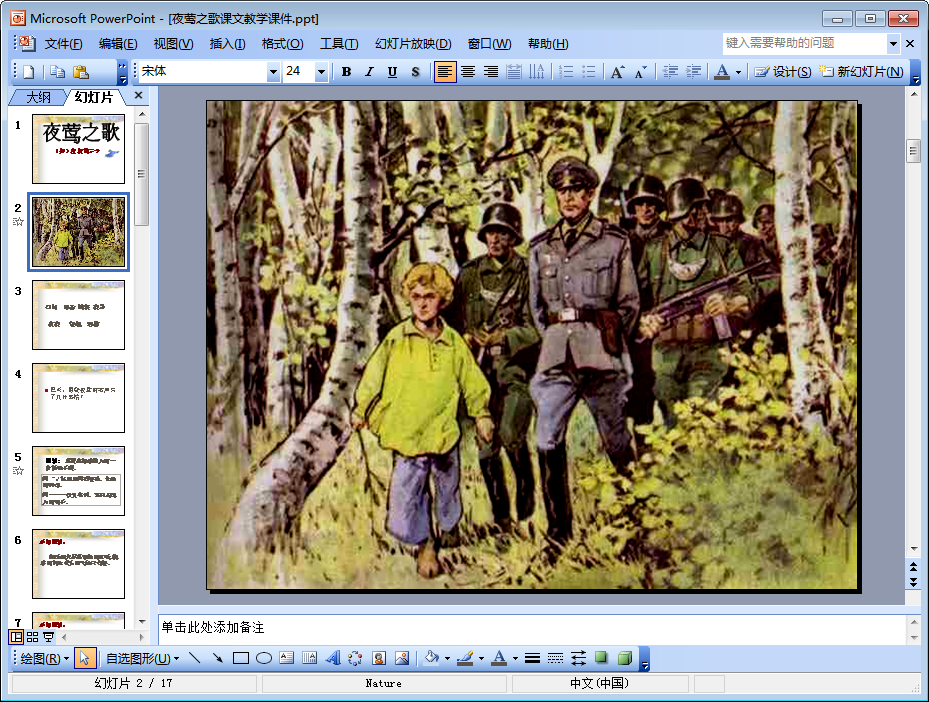
Task: Open font color dropdown arrow in formatting toolbar
Action: click(x=738, y=72)
